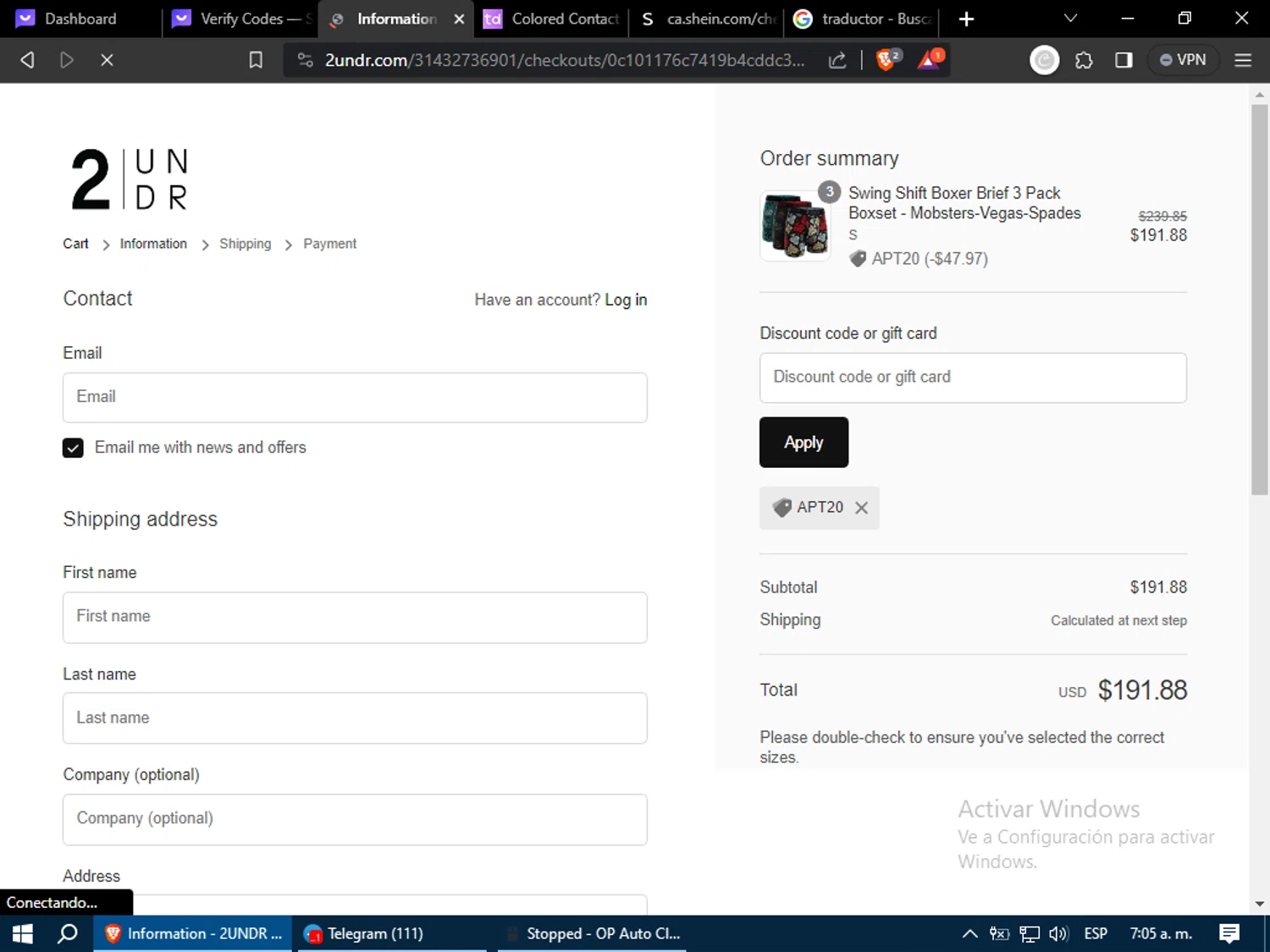Switch to the ca.shein.com tab
This screenshot has height=952, width=1270.
tap(708, 19)
